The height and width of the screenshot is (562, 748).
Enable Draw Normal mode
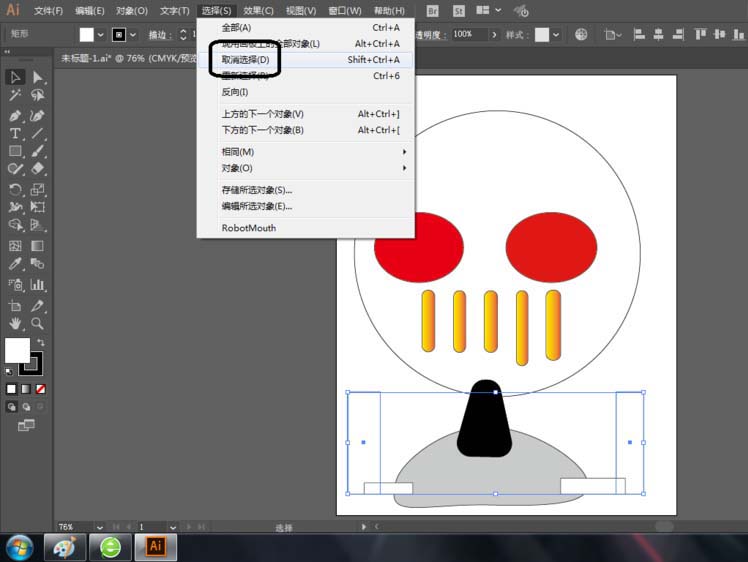[x=11, y=406]
